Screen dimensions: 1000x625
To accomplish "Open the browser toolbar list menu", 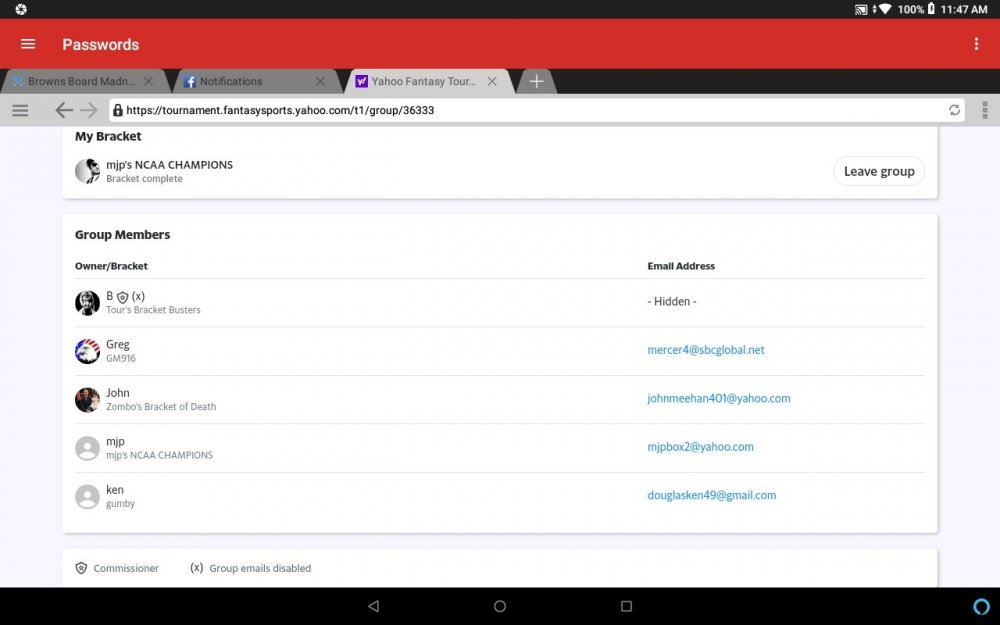I will point(20,110).
